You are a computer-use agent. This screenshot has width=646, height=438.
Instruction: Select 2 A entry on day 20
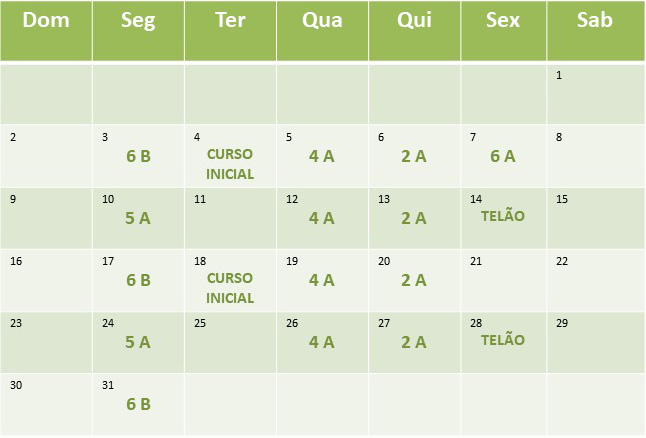[414, 280]
